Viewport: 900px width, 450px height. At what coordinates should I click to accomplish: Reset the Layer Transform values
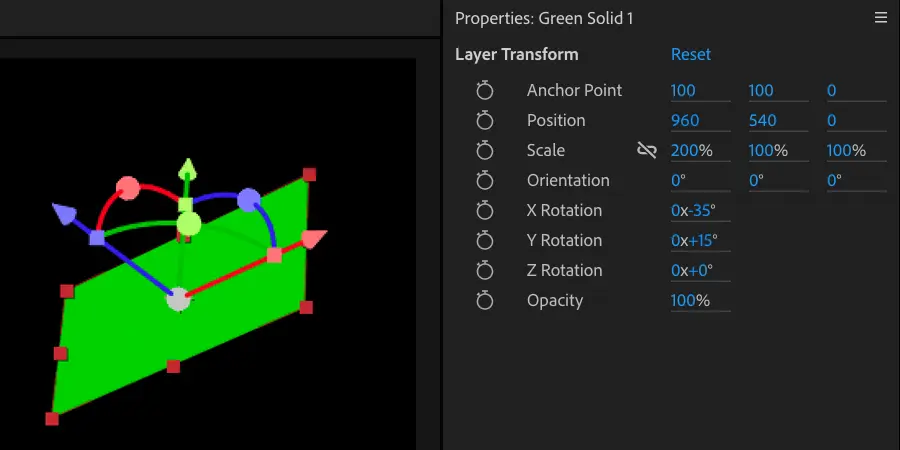[x=690, y=54]
